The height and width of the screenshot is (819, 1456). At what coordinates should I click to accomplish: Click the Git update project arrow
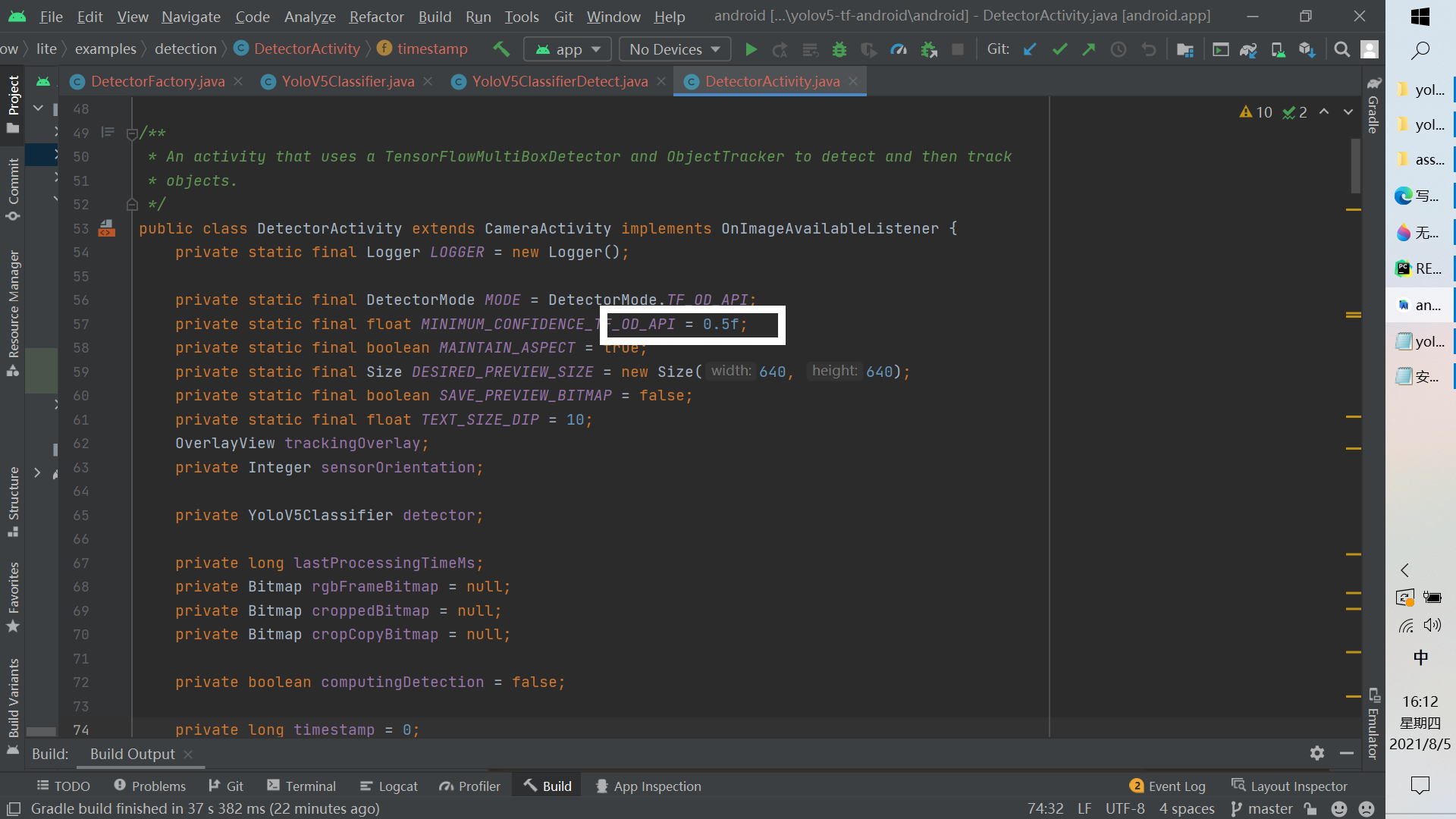(x=1030, y=49)
